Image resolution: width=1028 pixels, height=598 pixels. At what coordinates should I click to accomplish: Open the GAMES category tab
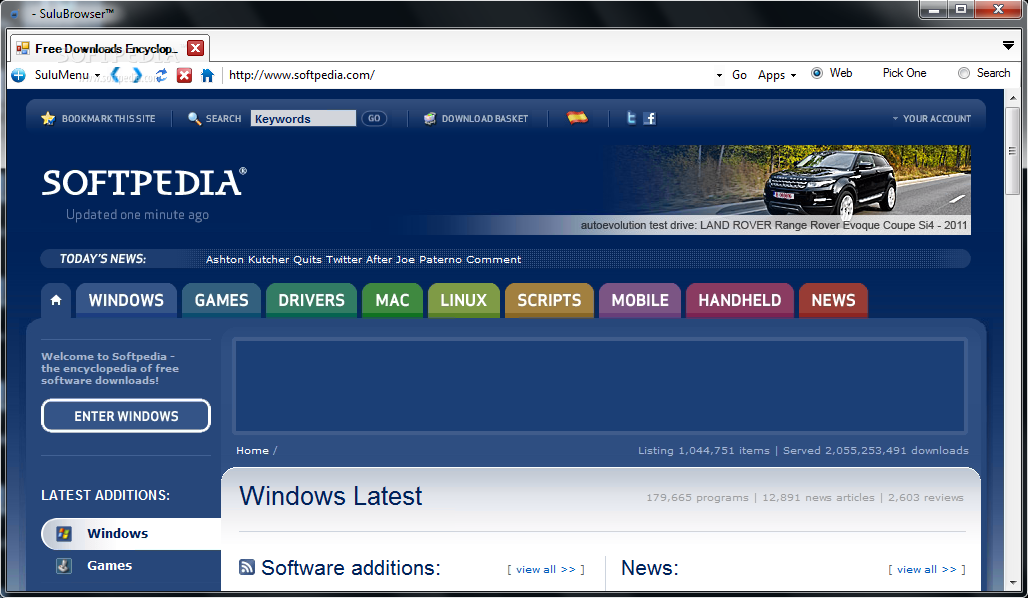click(222, 300)
